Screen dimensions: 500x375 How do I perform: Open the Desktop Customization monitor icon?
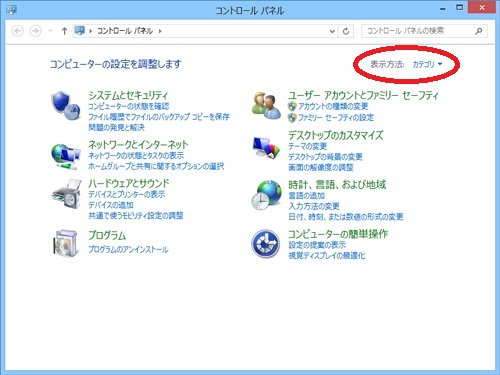(x=266, y=147)
